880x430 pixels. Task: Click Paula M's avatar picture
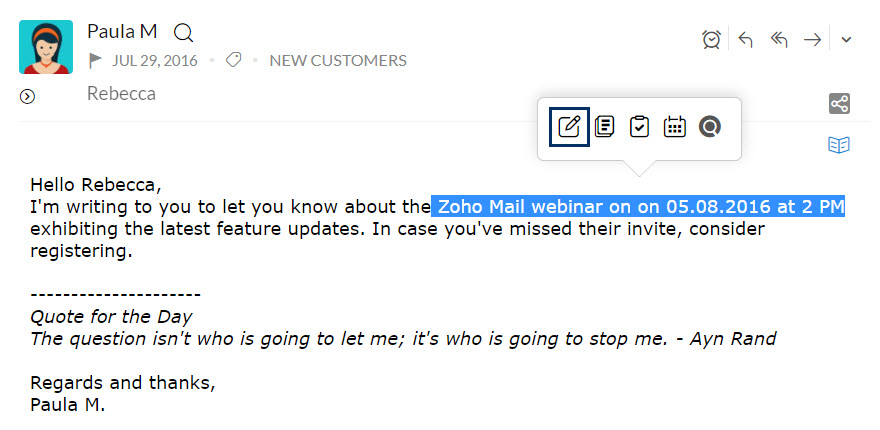point(46,47)
